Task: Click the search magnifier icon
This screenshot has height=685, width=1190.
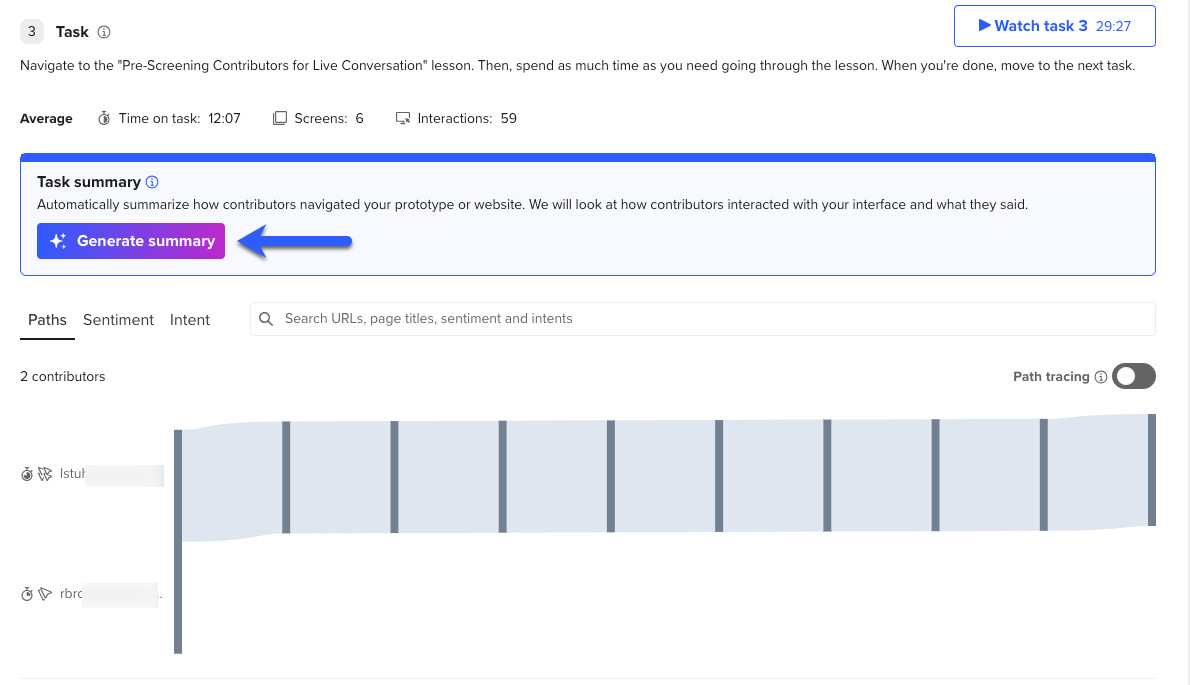Action: (x=266, y=319)
